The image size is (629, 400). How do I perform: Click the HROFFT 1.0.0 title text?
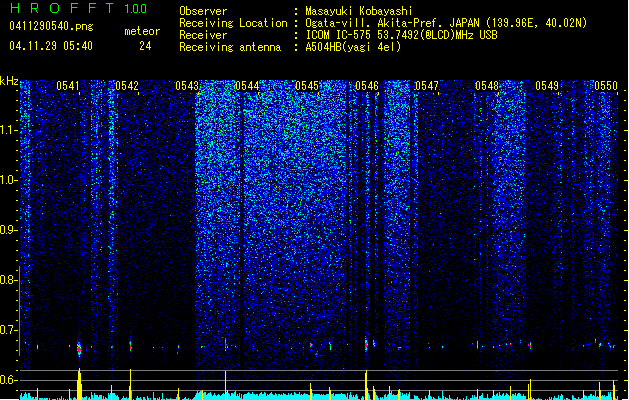click(x=79, y=8)
